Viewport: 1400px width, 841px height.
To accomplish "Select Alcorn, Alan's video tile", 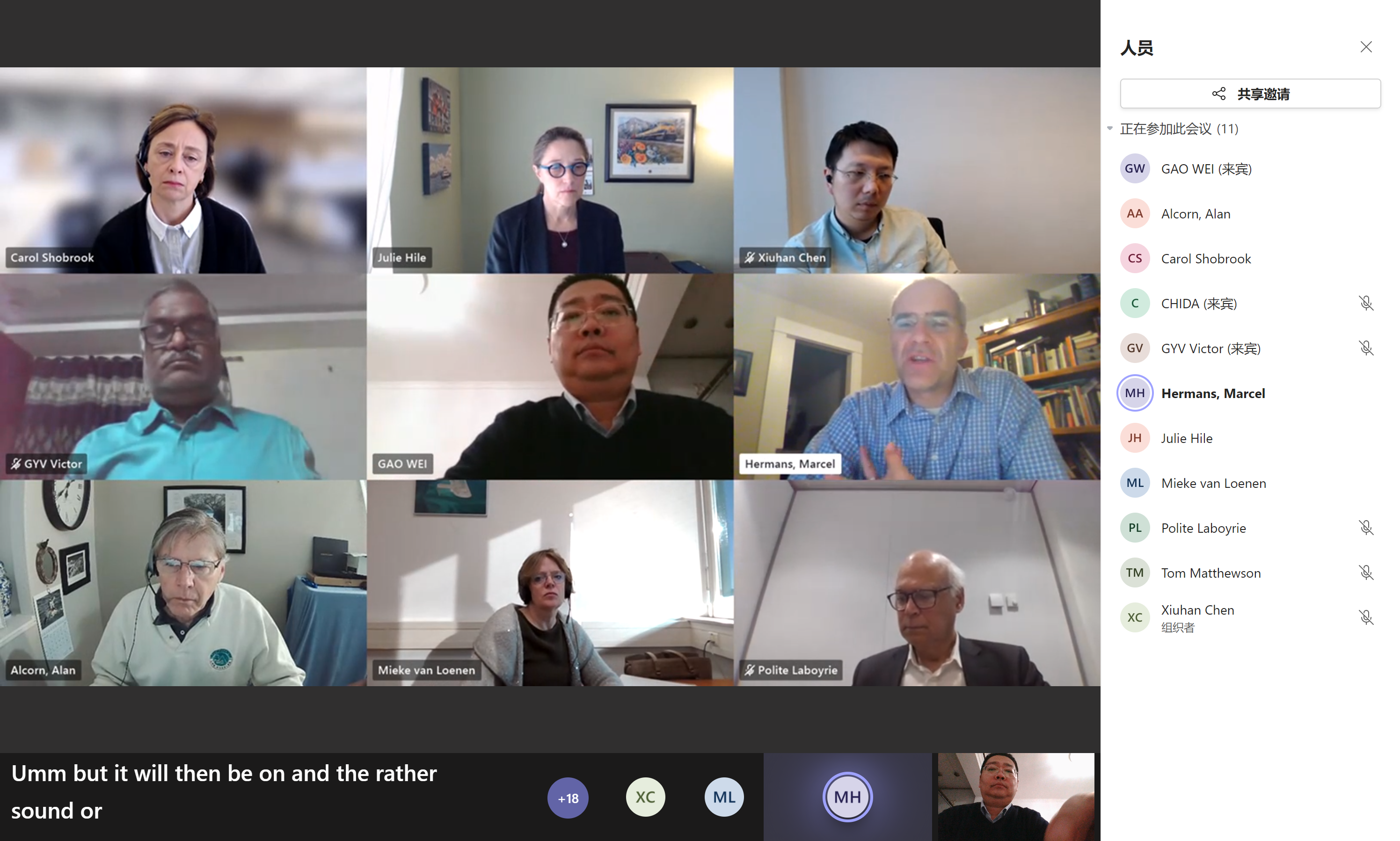I will [x=183, y=583].
